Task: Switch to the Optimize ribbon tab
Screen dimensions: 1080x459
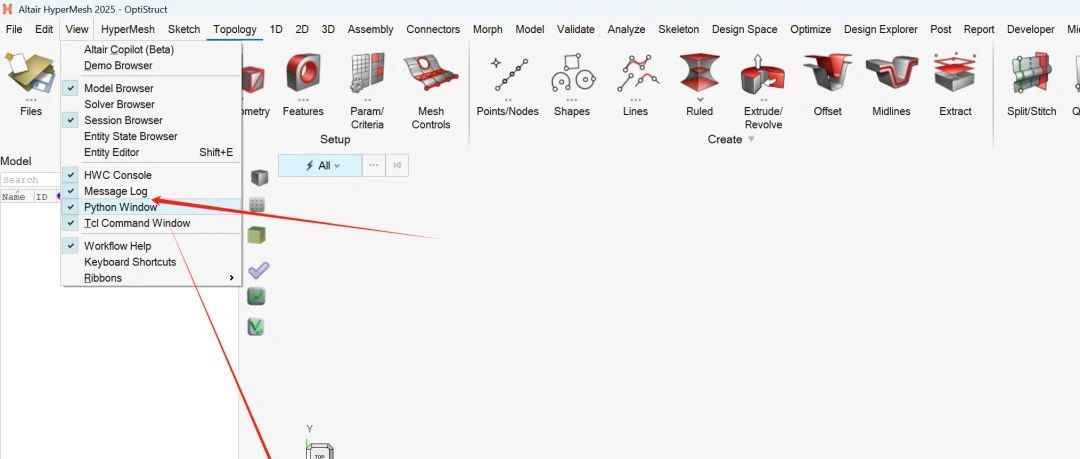Action: pos(811,30)
